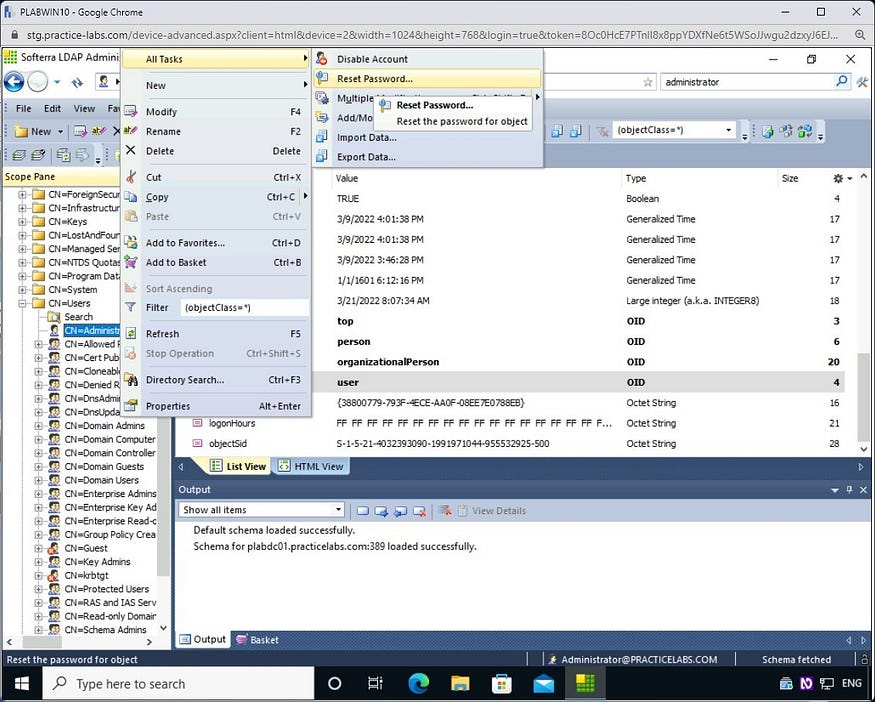Screen dimensions: 875x702
Task: Click the Chrome zoom magnifier icon
Action: coord(860,35)
